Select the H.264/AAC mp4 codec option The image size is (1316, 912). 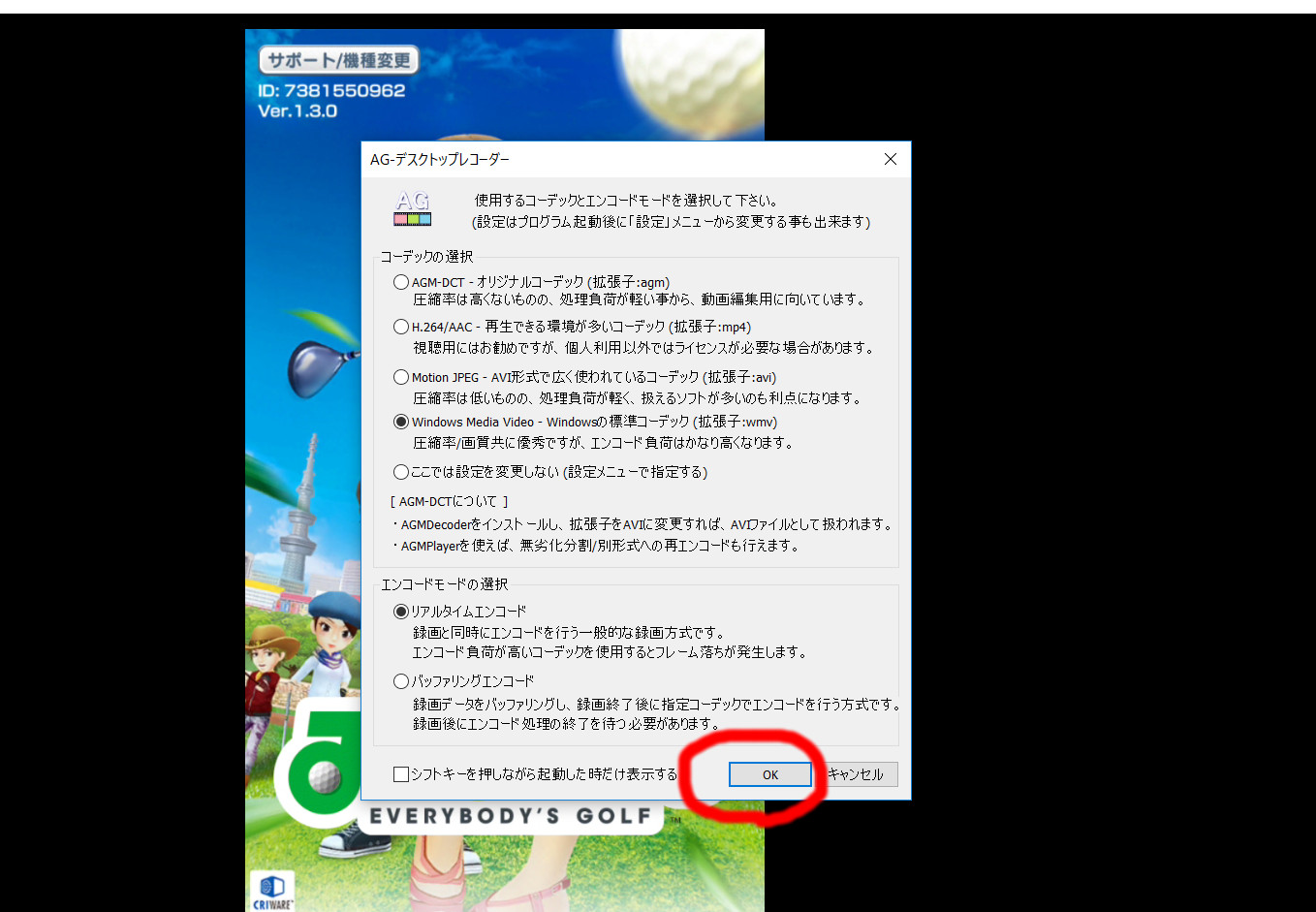pos(401,327)
